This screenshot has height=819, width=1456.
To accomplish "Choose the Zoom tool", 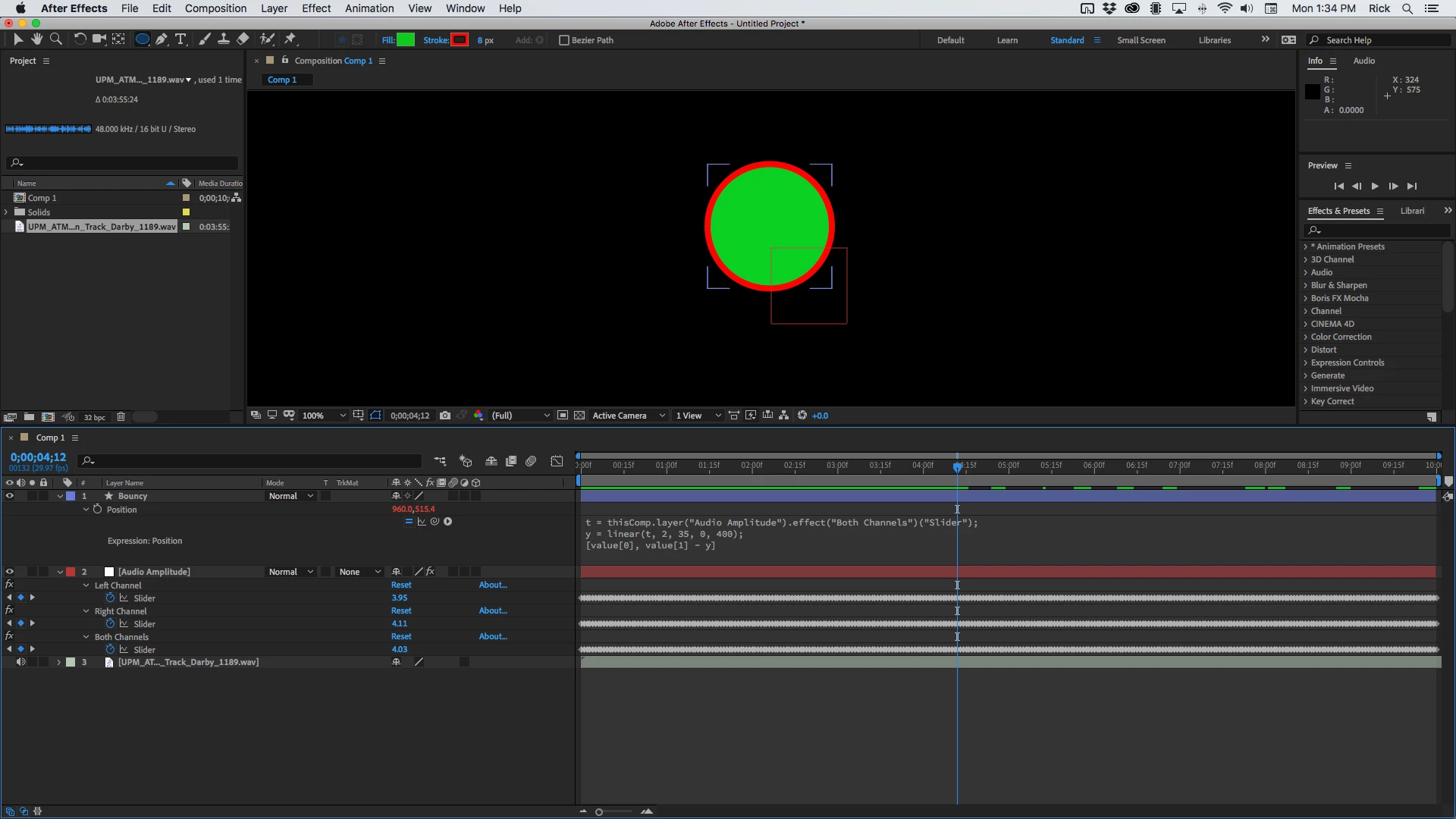I will (x=56, y=39).
